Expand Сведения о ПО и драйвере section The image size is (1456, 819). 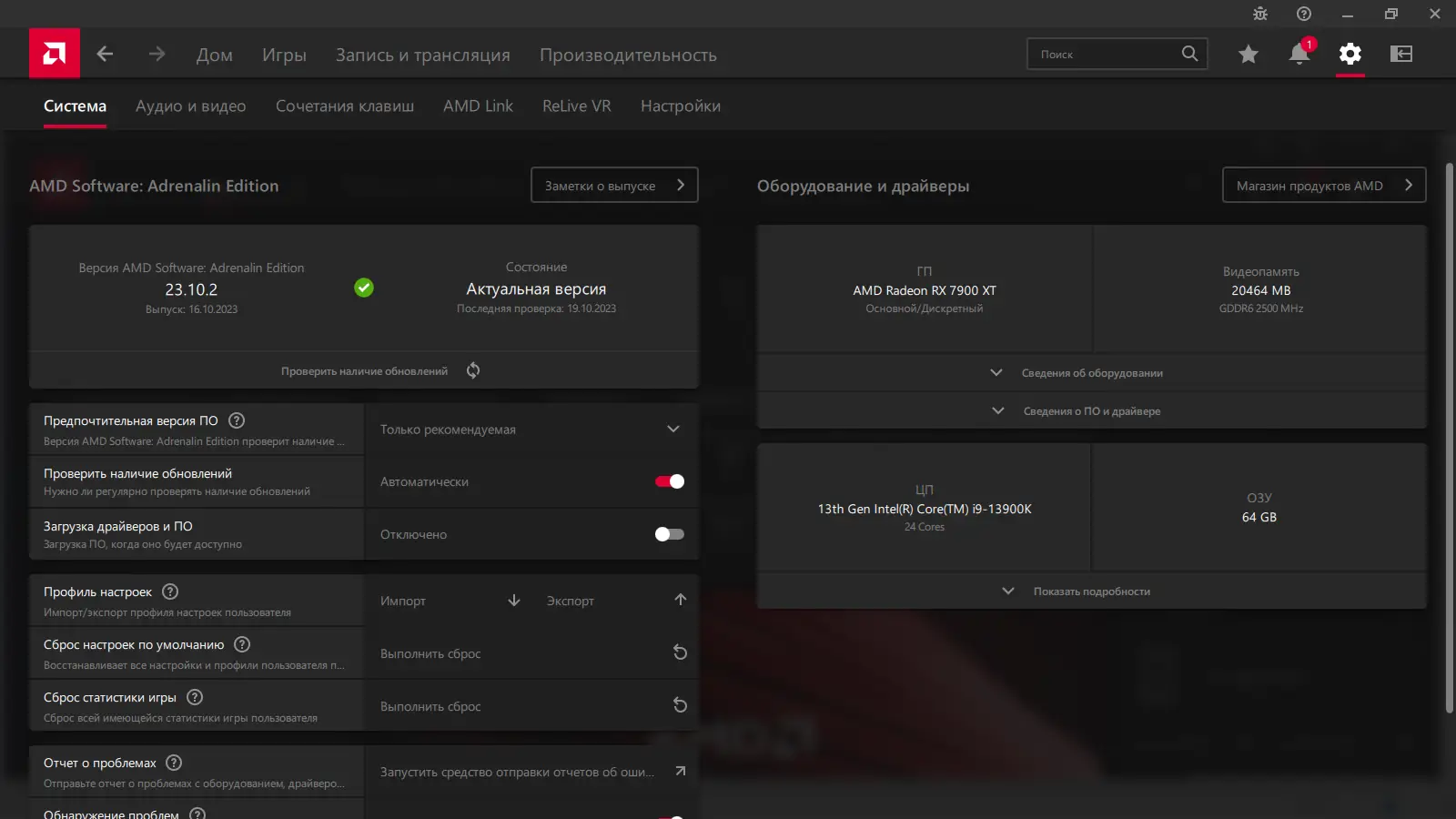click(1092, 411)
